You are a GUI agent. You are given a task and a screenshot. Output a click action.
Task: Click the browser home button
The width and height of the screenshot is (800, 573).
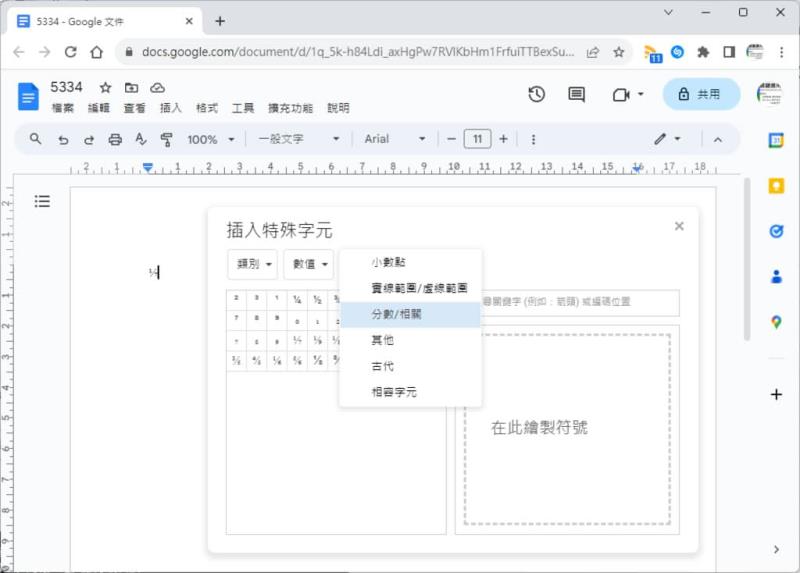click(x=96, y=52)
